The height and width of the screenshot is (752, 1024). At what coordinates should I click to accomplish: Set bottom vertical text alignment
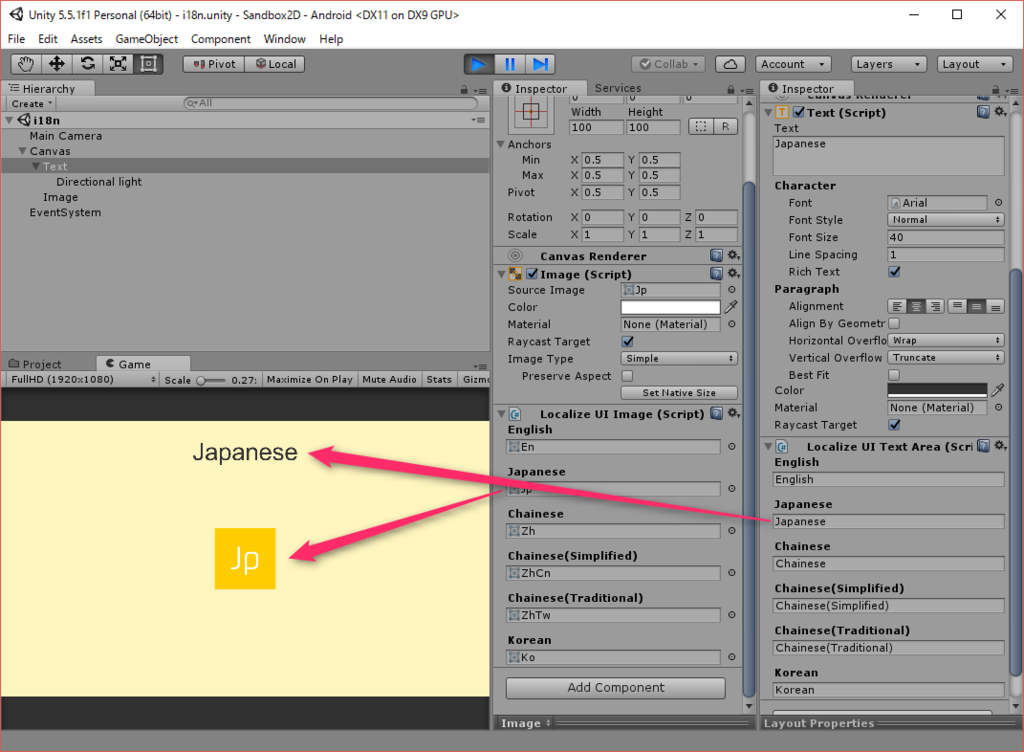pos(995,306)
